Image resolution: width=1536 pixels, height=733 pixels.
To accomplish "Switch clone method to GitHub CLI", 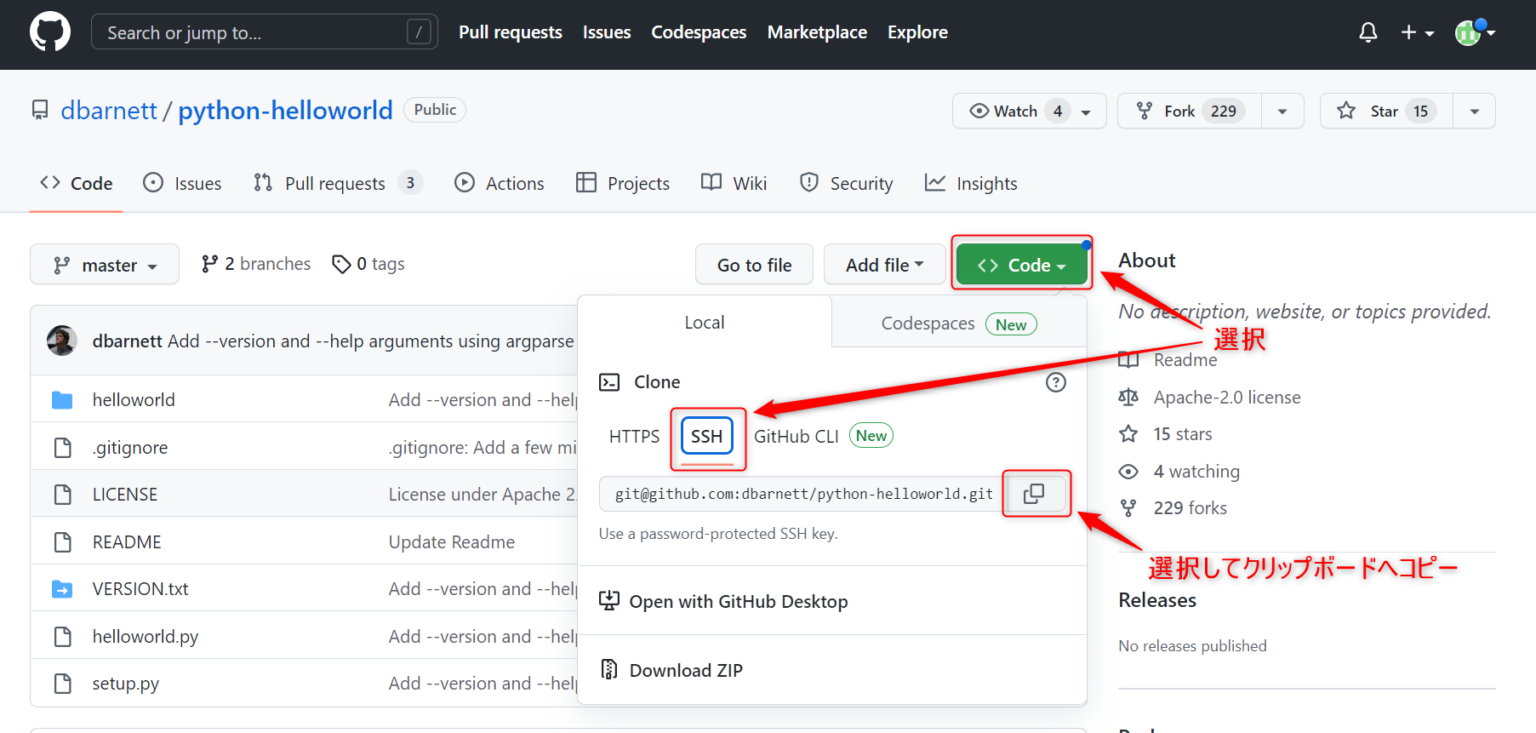I will 796,436.
